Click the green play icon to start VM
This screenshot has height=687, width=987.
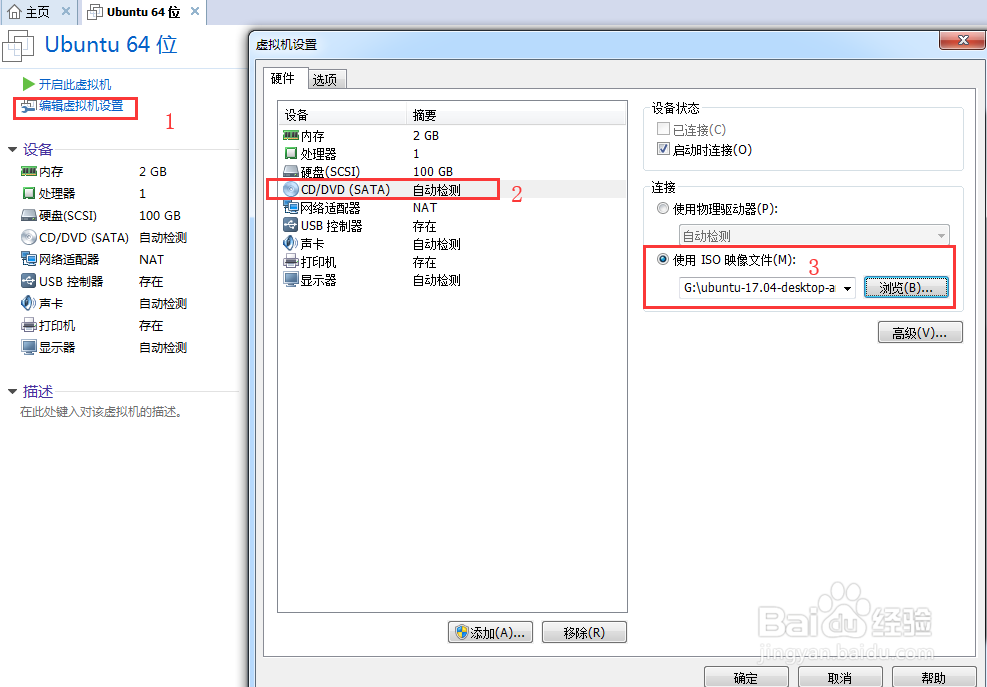28,84
